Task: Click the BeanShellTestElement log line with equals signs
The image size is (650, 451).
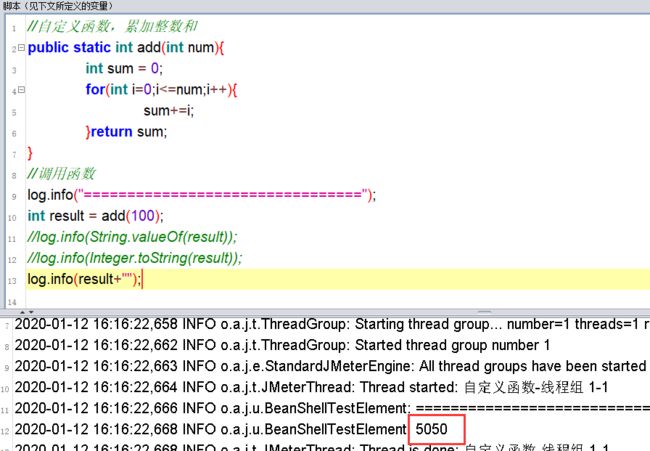Action: coord(332,408)
